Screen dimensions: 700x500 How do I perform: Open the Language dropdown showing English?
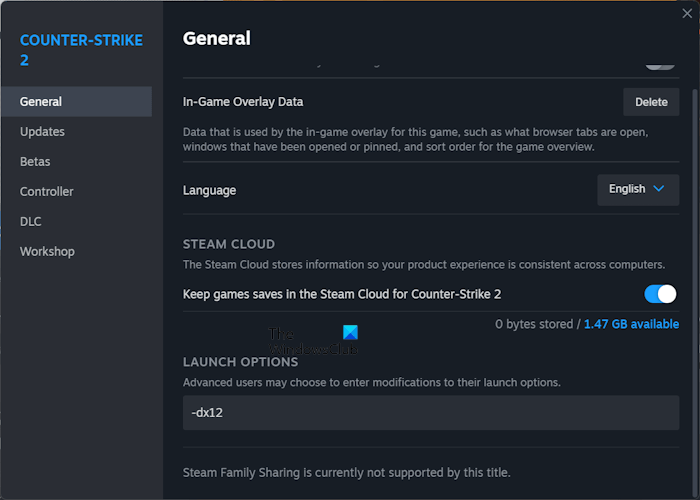(637, 189)
